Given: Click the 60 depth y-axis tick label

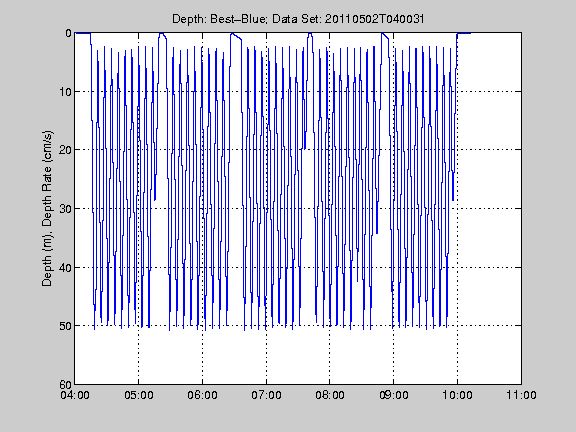Looking at the screenshot, I should pyautogui.click(x=65, y=384).
